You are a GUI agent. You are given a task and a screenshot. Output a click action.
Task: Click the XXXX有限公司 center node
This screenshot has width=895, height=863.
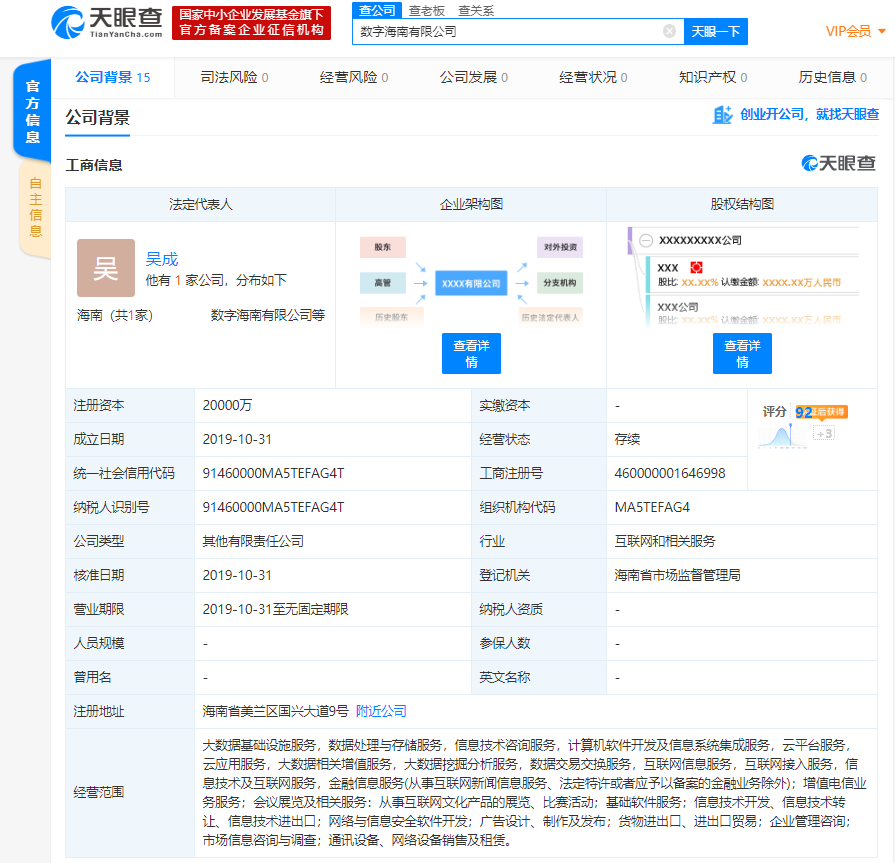click(x=470, y=281)
